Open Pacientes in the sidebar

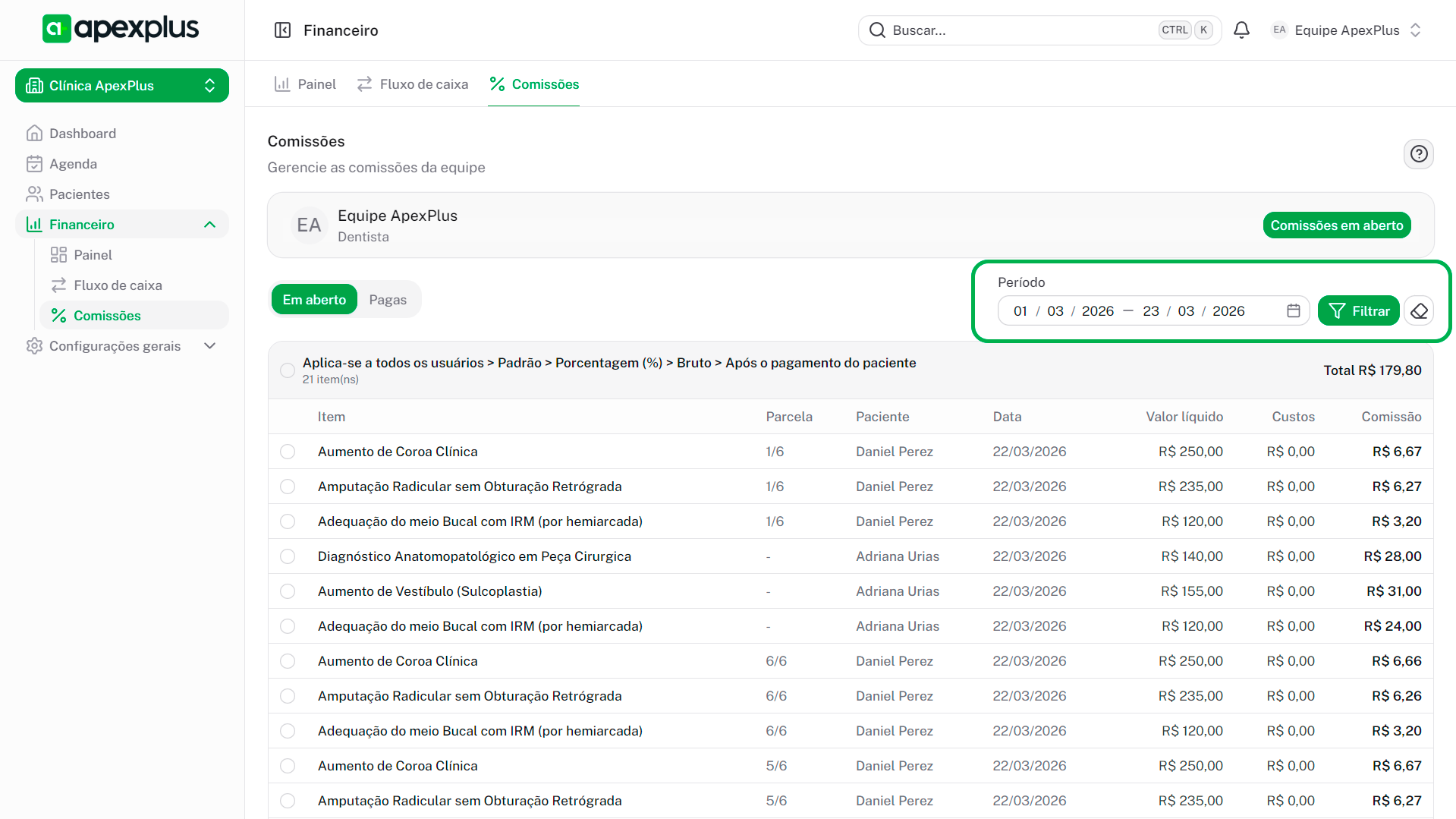79,194
